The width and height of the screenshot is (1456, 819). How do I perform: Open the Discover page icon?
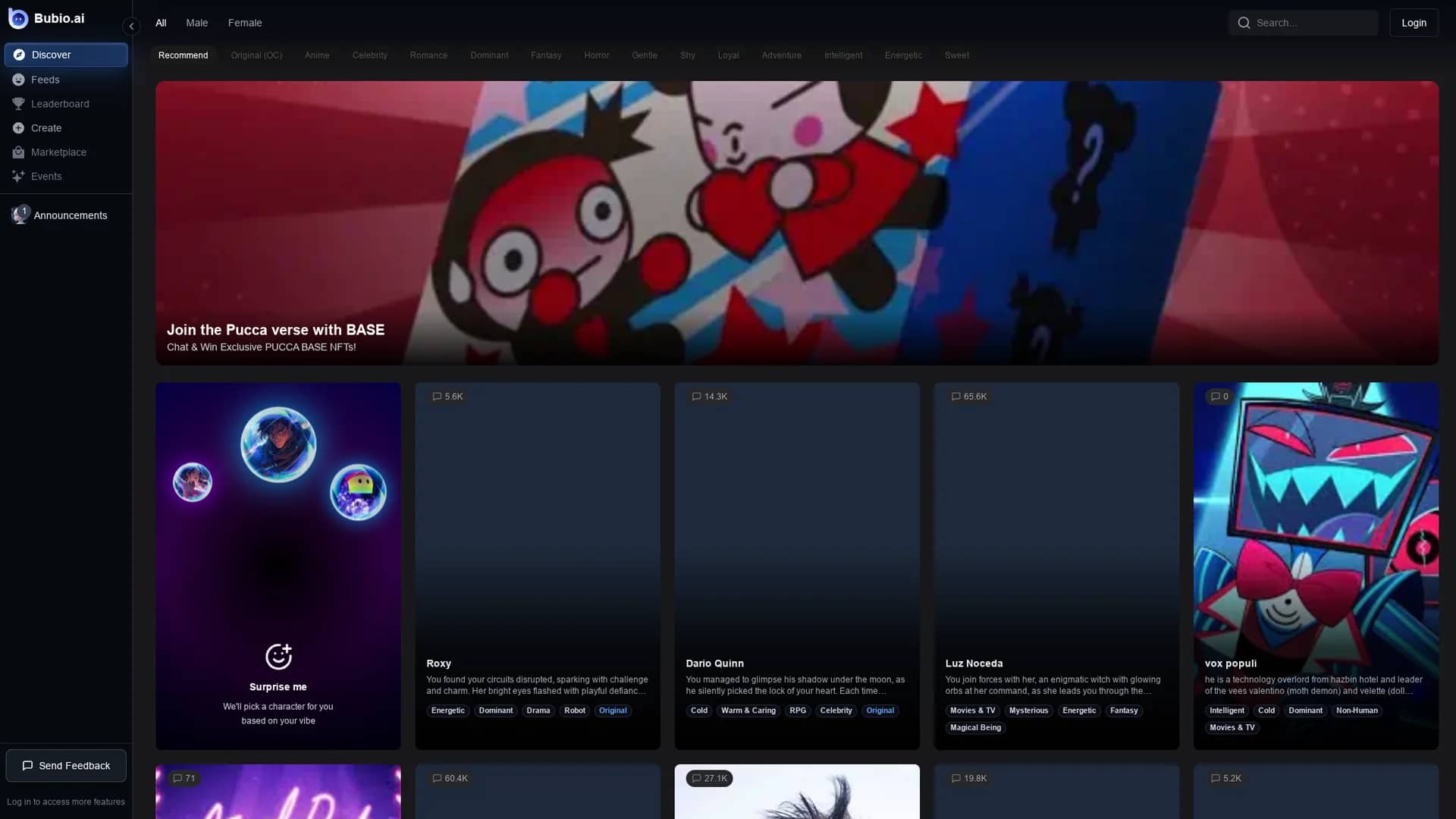click(x=19, y=55)
